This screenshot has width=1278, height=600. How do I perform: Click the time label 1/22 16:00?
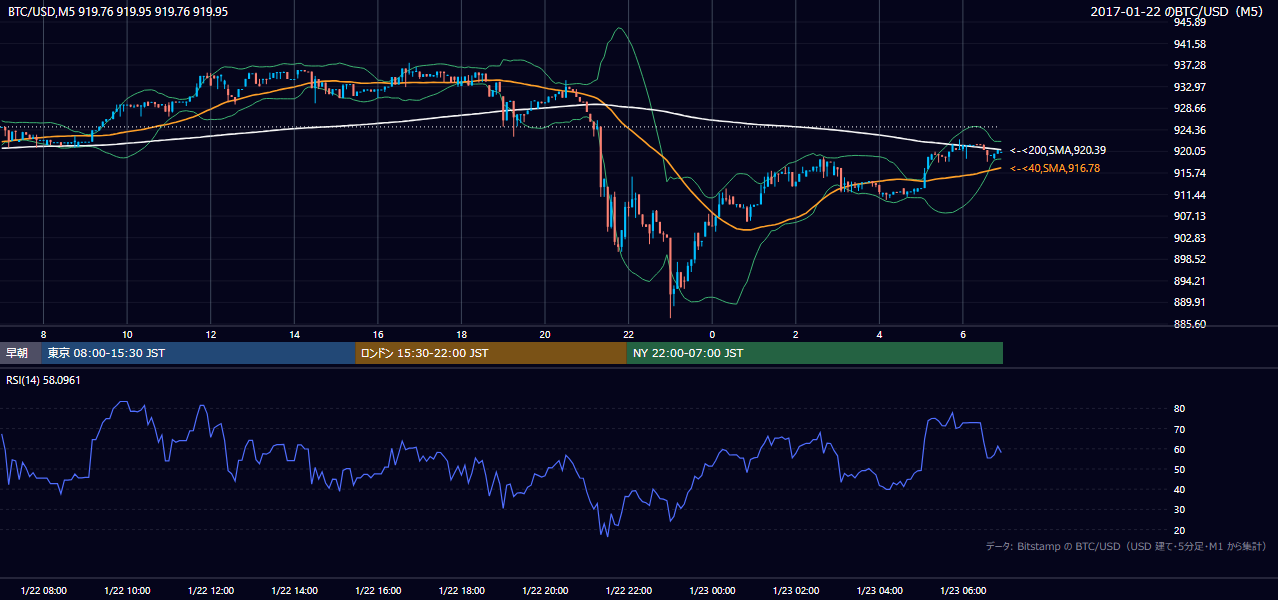377,591
